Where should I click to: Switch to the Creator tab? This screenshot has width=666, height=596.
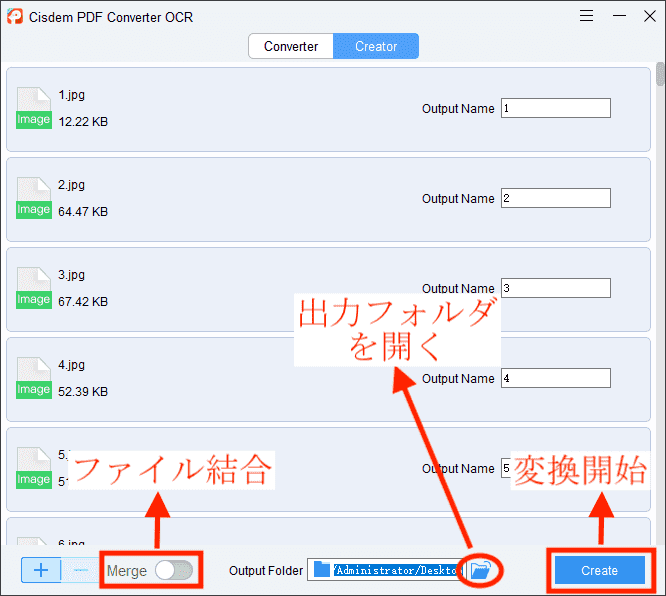pyautogui.click(x=376, y=46)
